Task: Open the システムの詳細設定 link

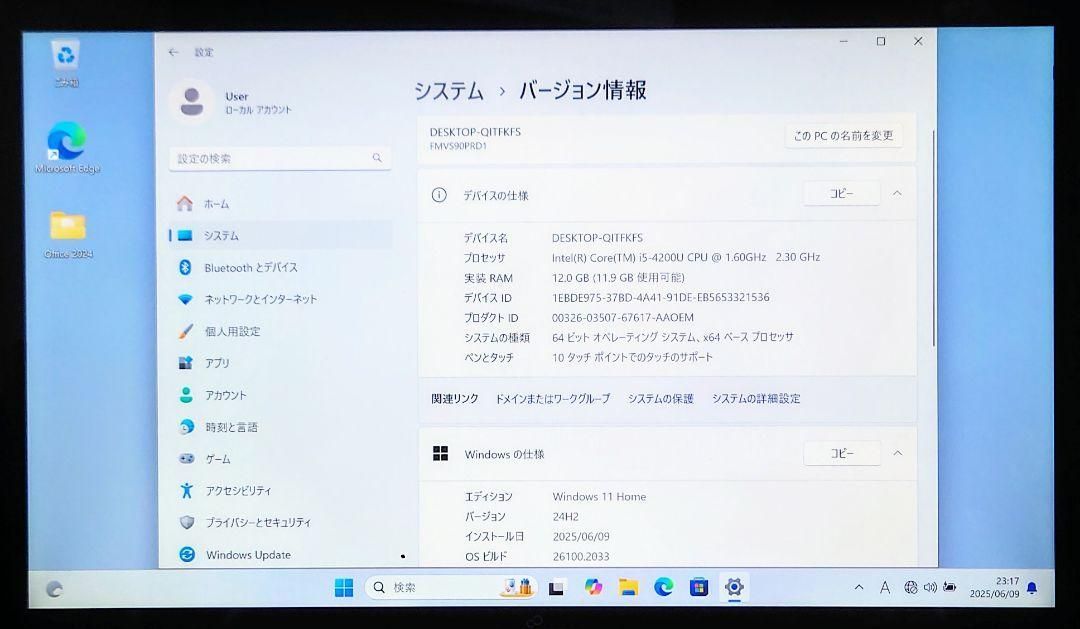Action: point(756,399)
